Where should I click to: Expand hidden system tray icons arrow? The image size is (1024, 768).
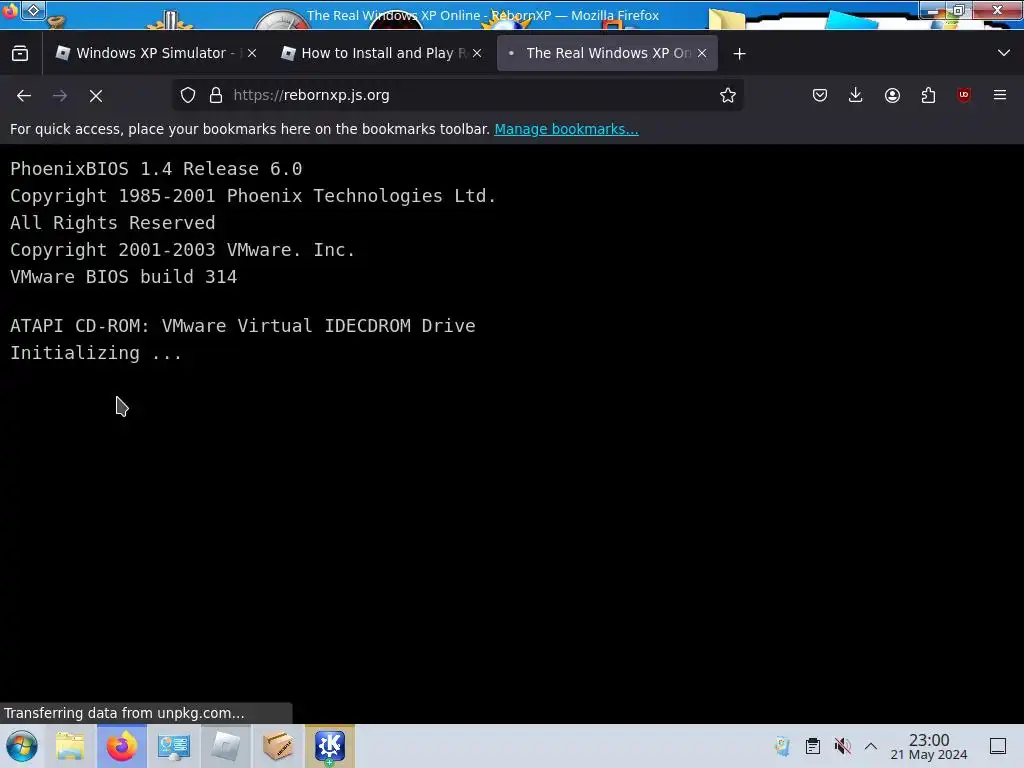(x=871, y=746)
